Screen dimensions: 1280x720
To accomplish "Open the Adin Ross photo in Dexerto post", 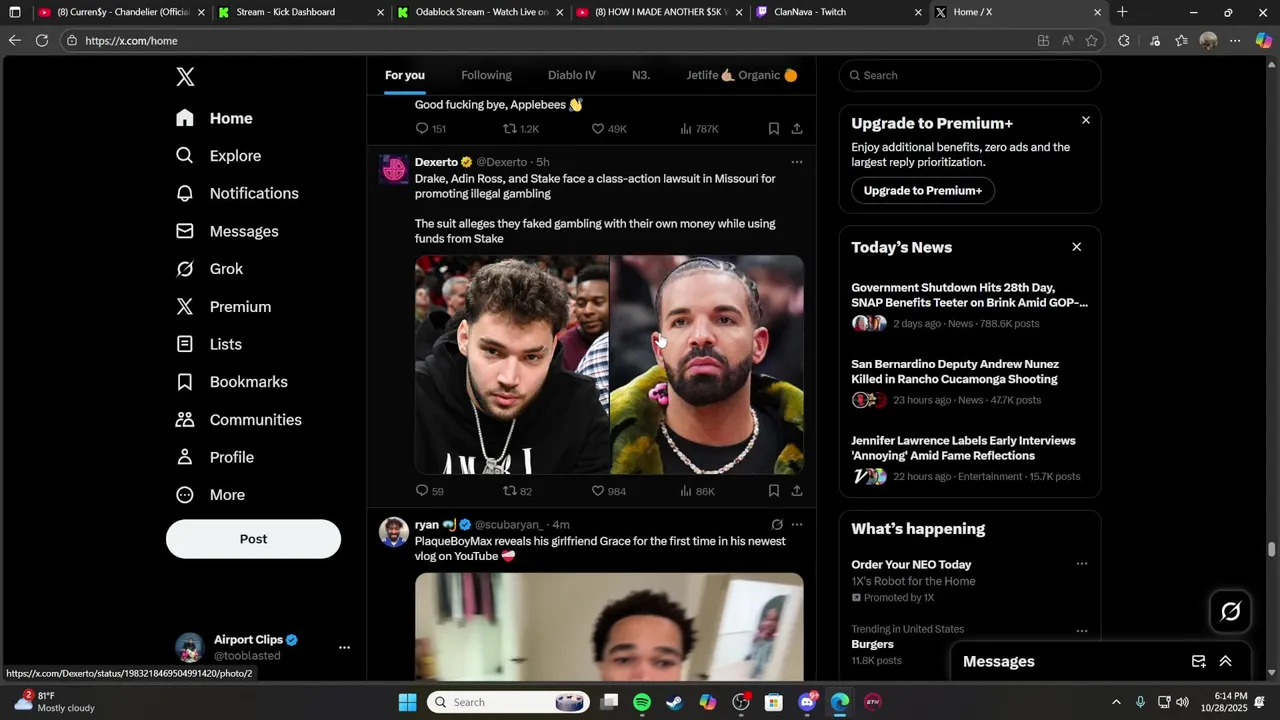I will [x=512, y=365].
